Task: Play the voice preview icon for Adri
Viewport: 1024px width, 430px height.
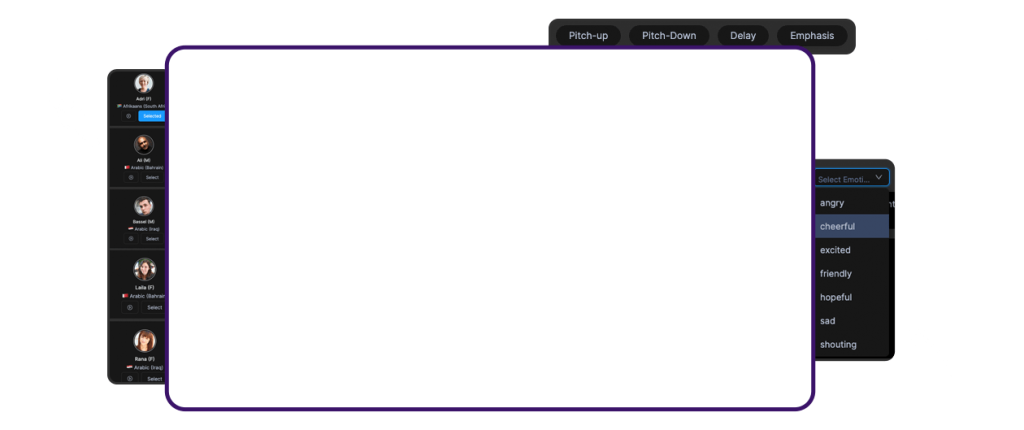Action: (x=130, y=116)
